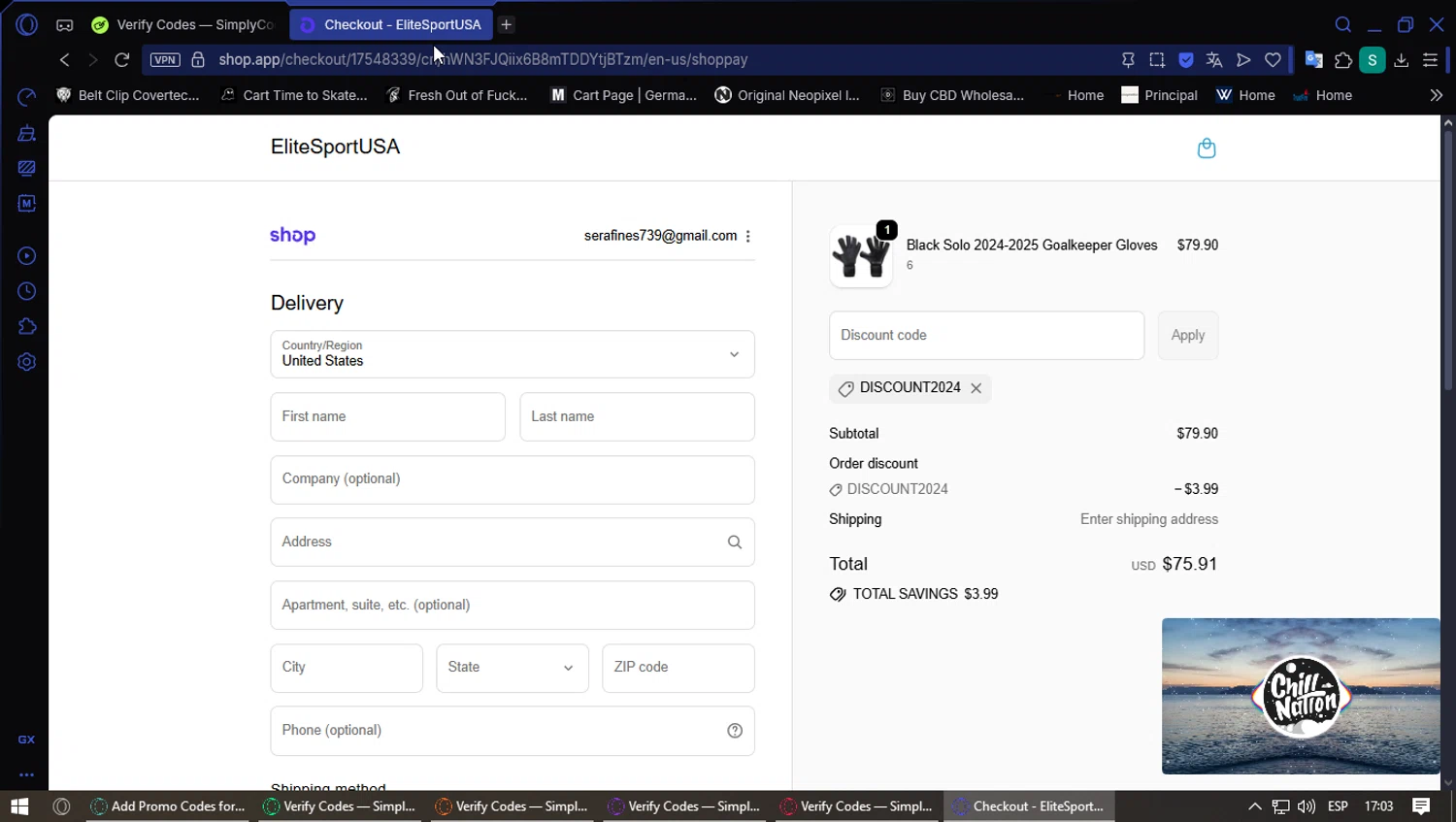This screenshot has width=1456, height=822.
Task: Click the address search magnifier icon
Action: point(735,543)
